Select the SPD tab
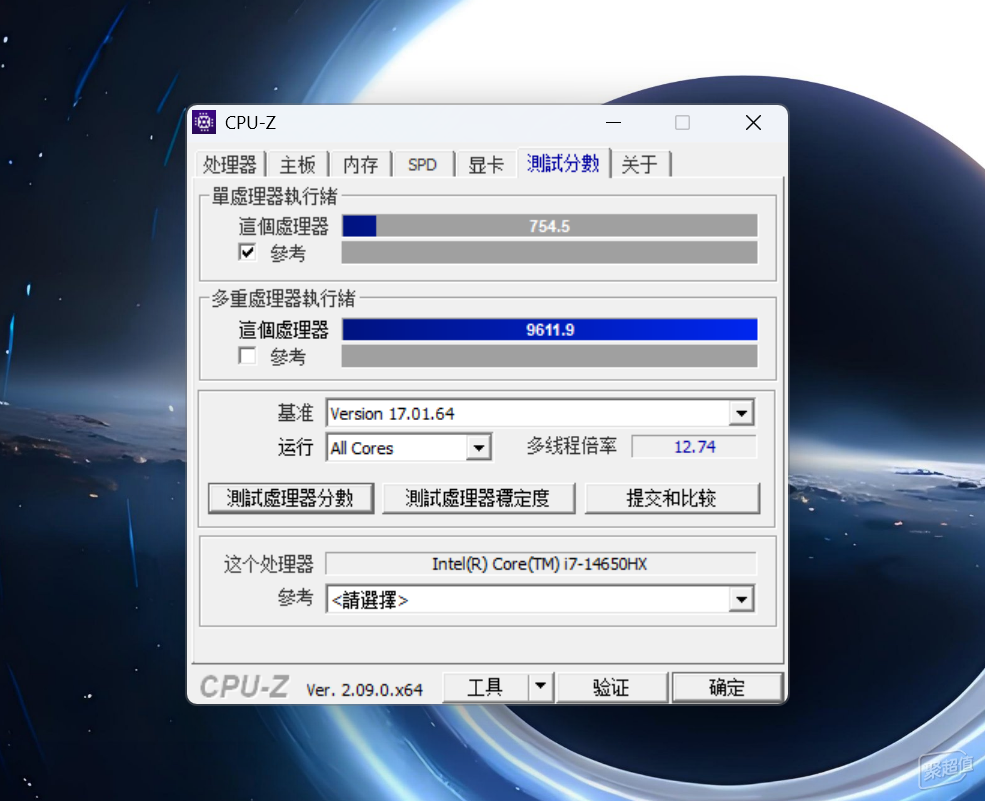 tap(423, 165)
